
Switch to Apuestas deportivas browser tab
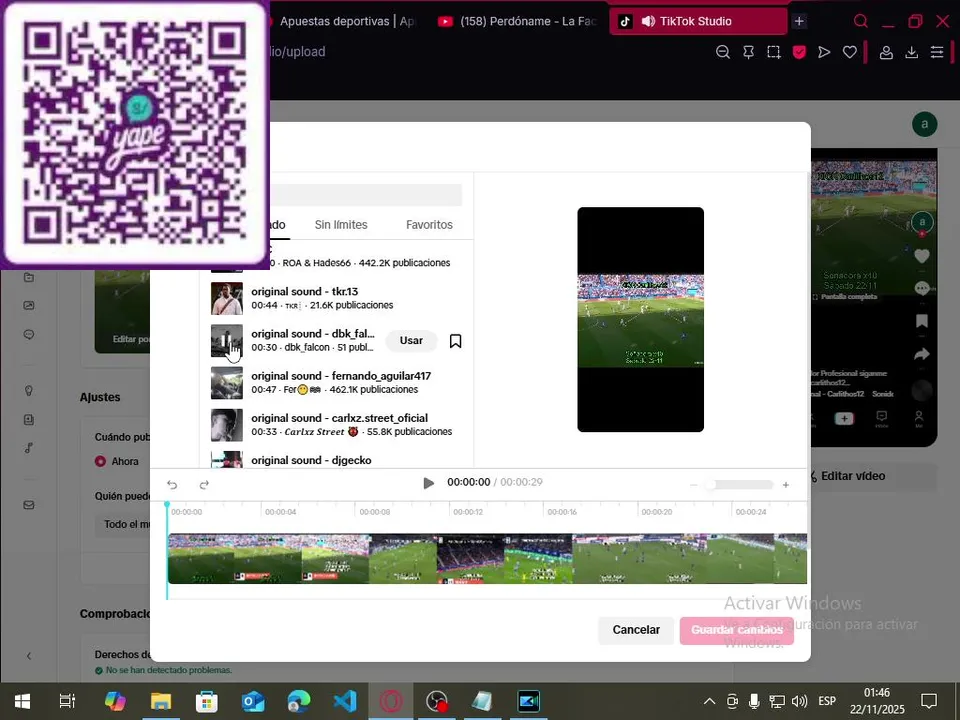coord(346,21)
